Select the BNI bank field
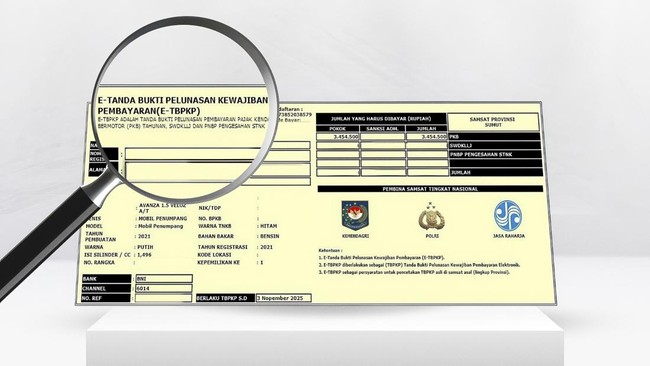The height and width of the screenshot is (366, 650). coord(164,279)
